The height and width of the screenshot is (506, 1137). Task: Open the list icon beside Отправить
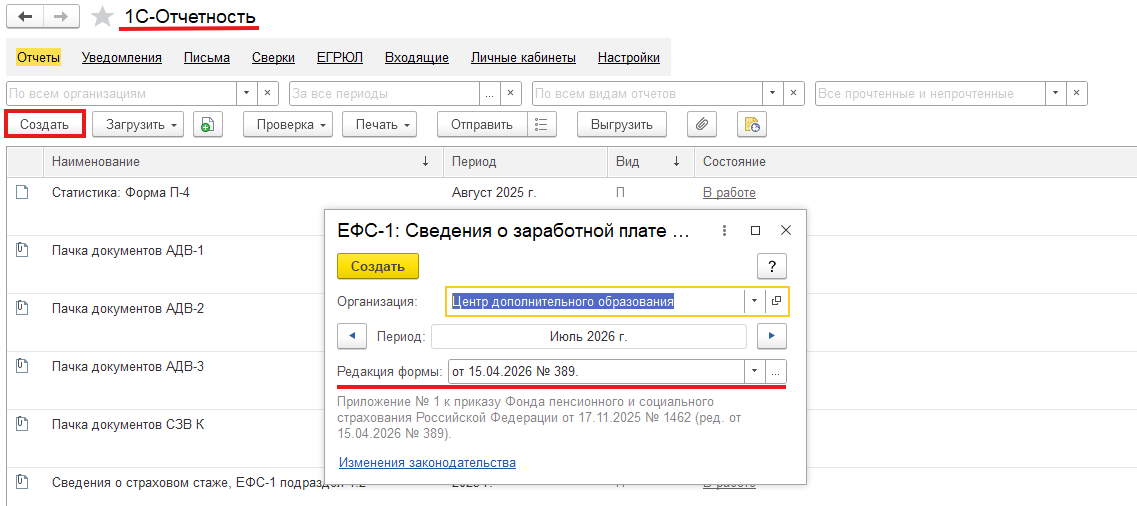[540, 125]
